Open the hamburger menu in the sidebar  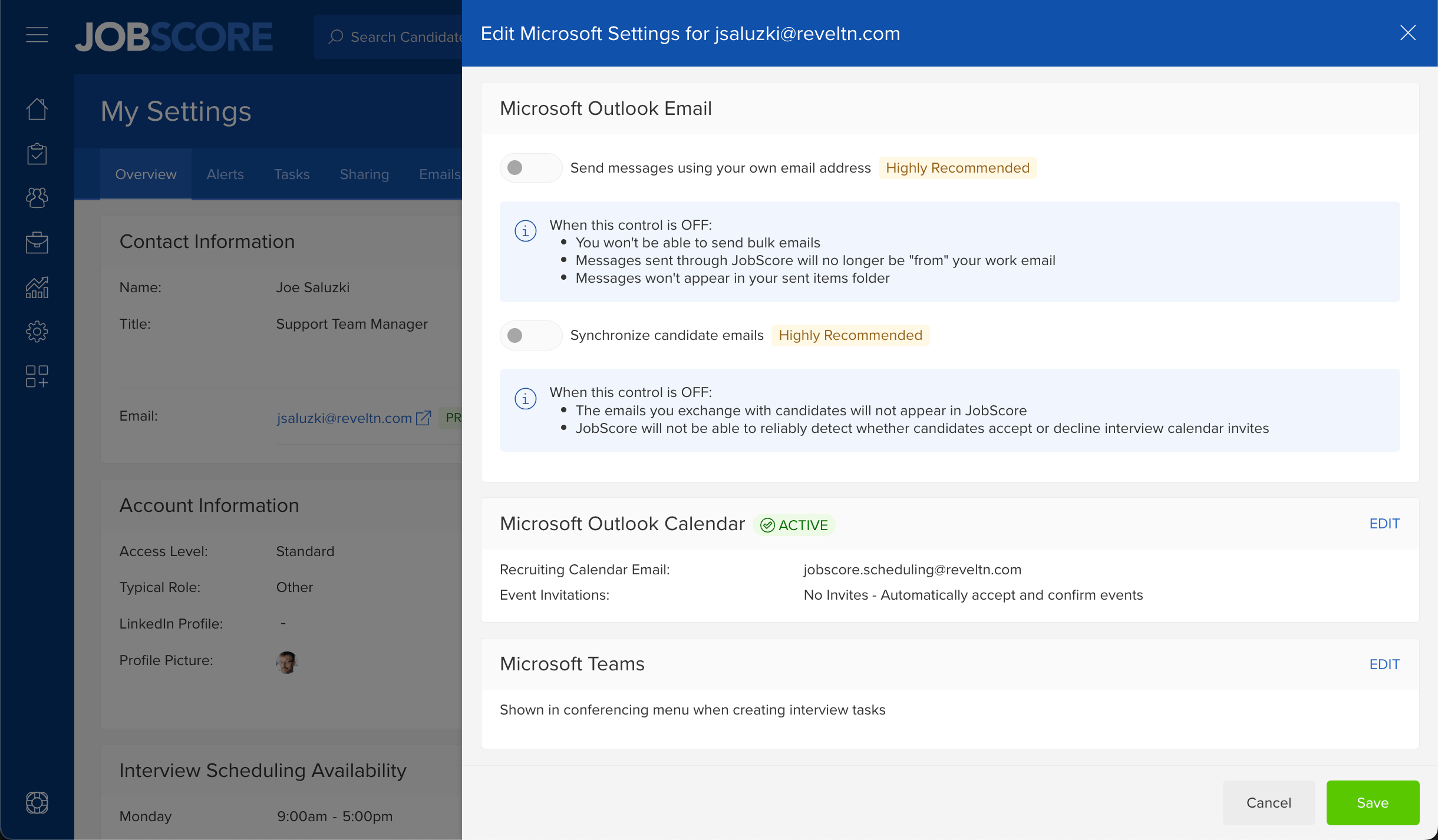pos(37,35)
